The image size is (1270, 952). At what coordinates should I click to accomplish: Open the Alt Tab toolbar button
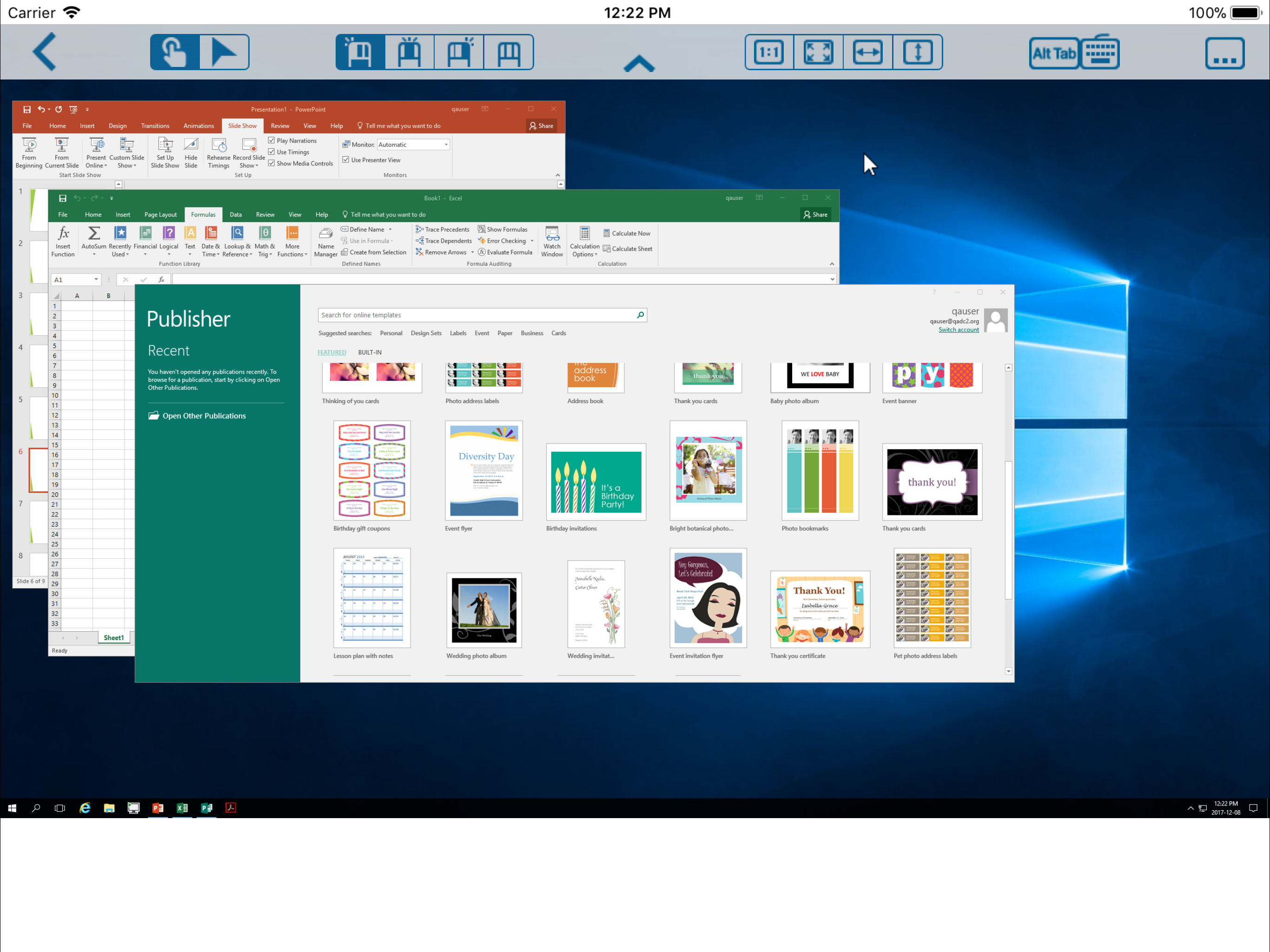click(1054, 53)
